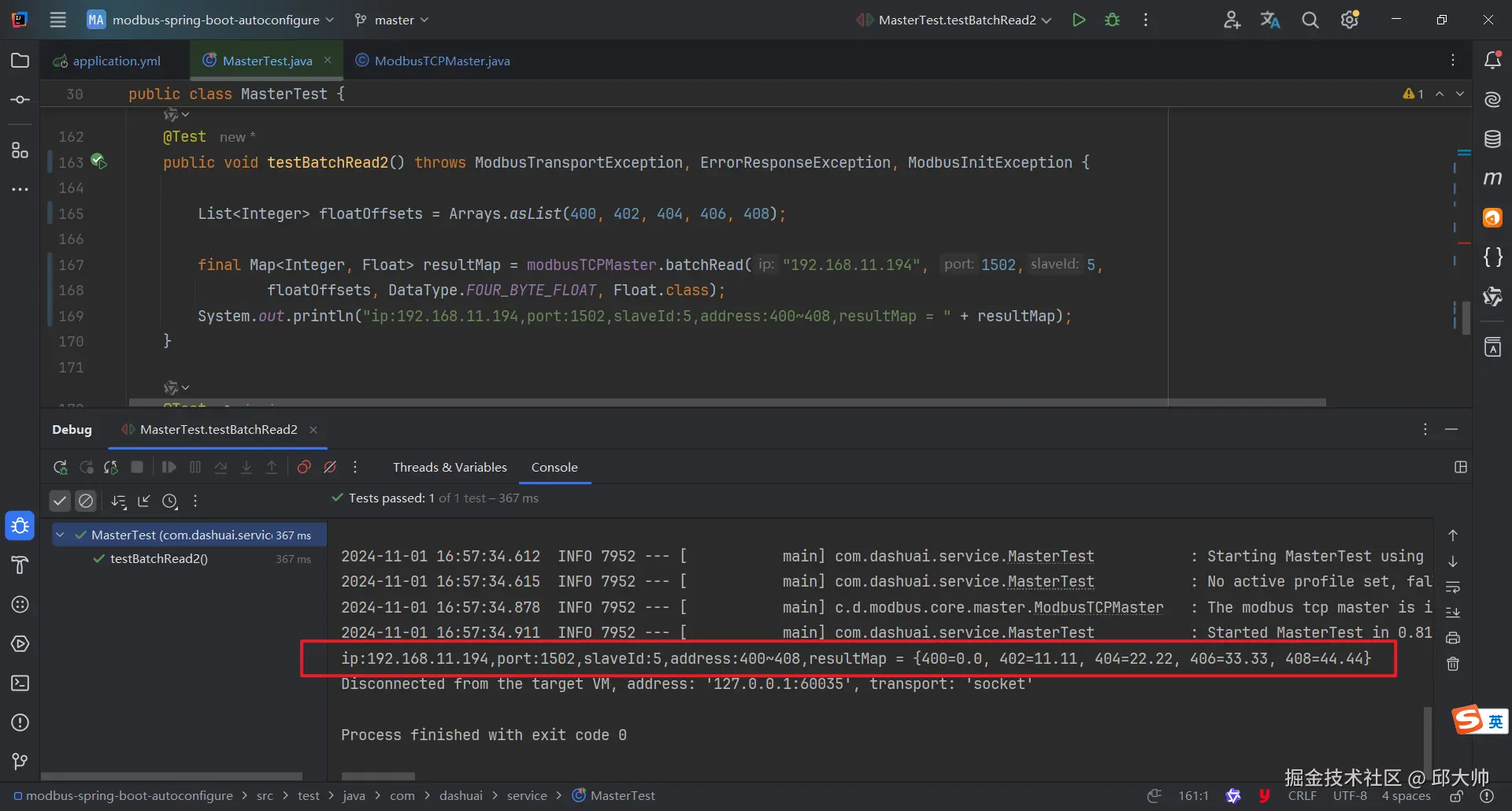Toggle Show Passed tests checkmark button
1512x811 pixels.
tap(60, 501)
